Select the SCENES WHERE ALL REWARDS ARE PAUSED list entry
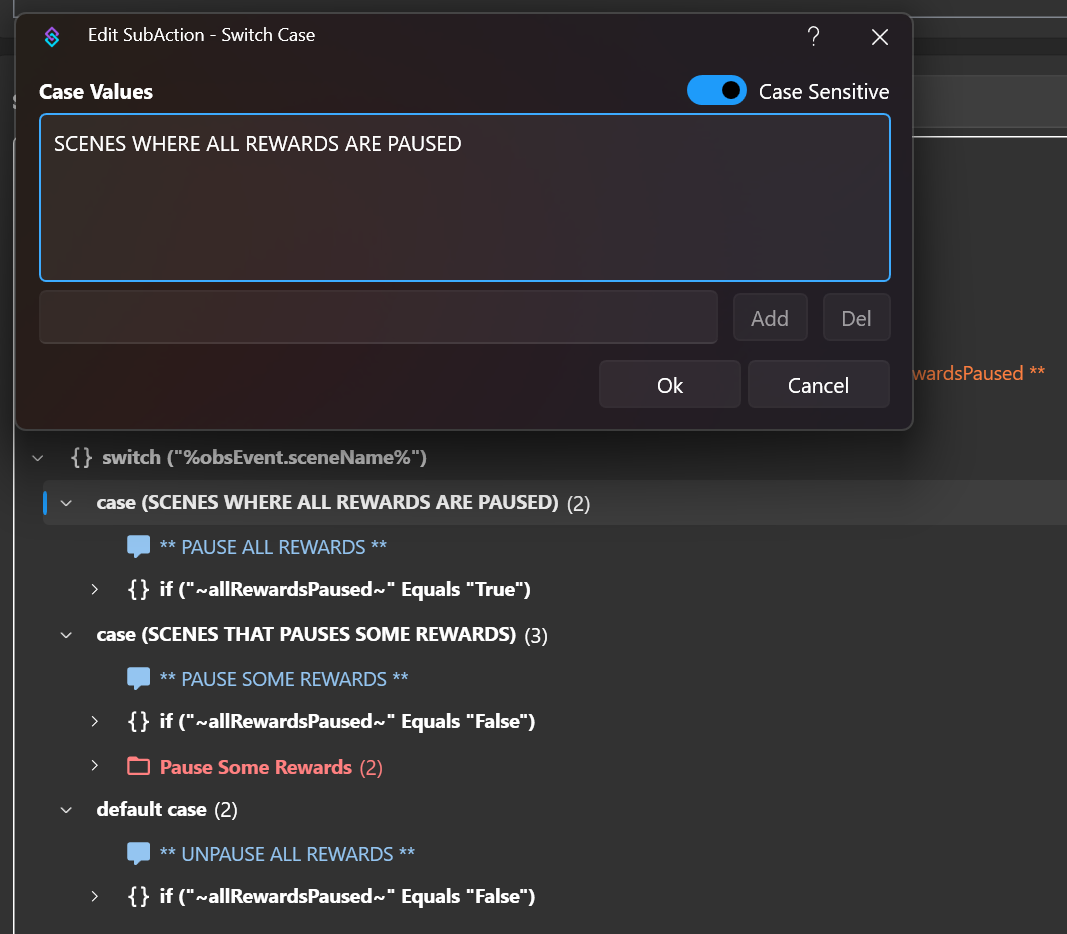Screen dimensions: 1067x934 [258, 144]
